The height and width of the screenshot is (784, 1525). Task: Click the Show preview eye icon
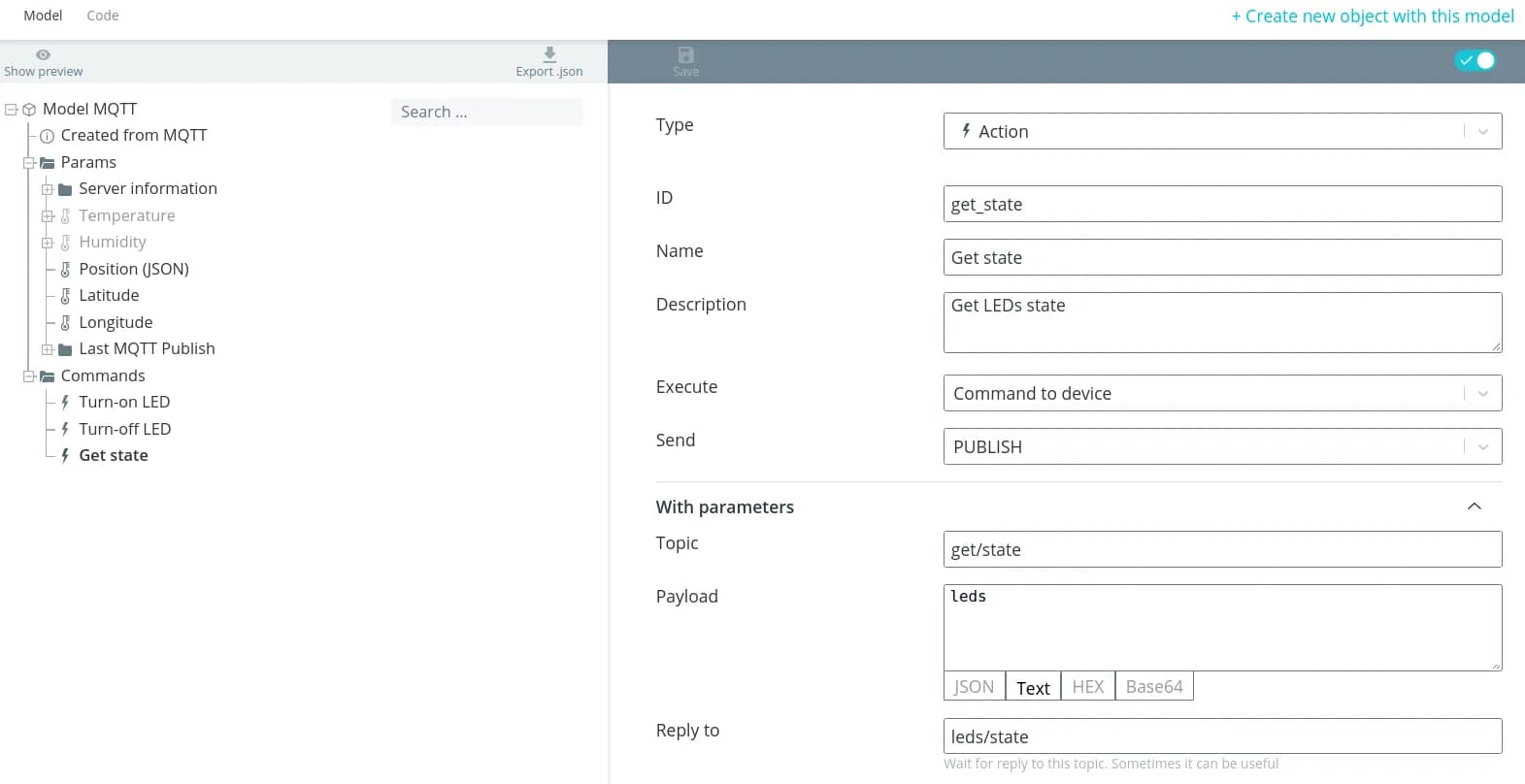point(43,55)
